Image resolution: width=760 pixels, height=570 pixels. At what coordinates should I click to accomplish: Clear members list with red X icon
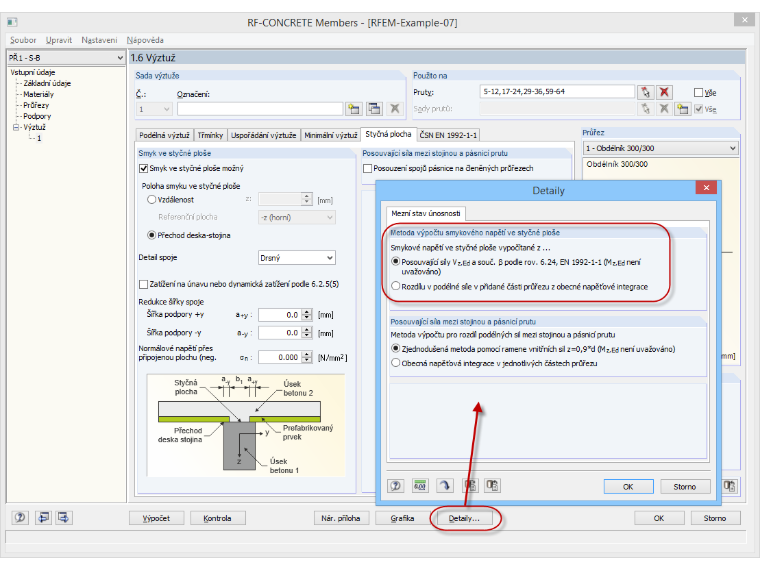(664, 92)
